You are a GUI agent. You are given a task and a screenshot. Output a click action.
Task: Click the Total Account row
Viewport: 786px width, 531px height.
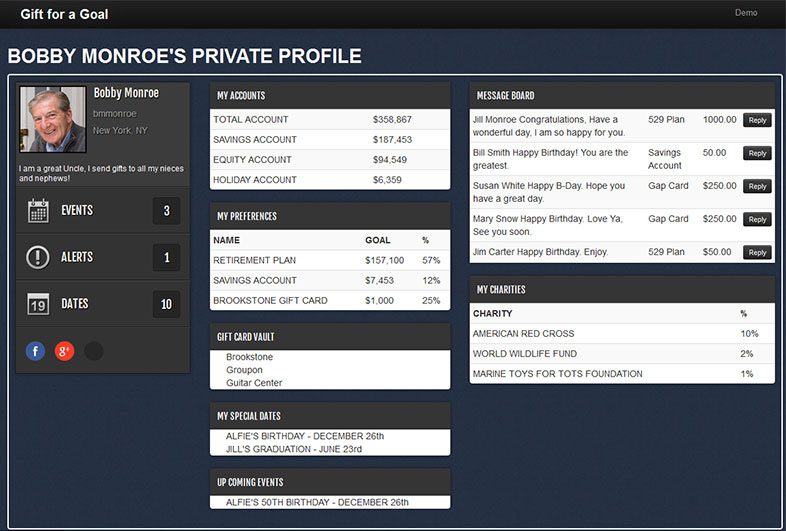[330, 119]
